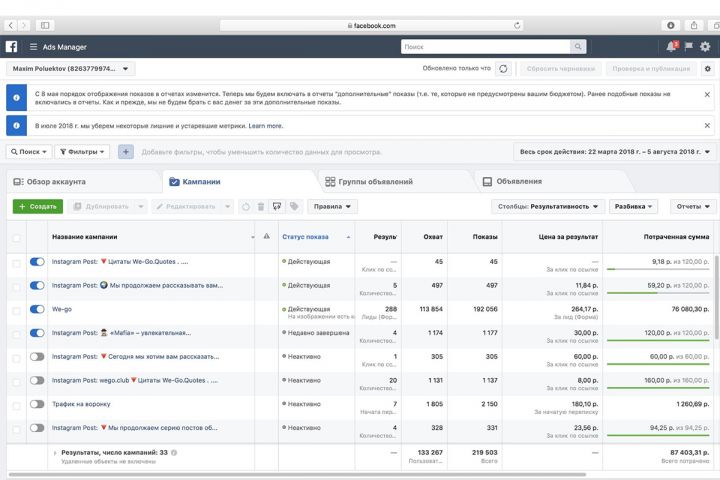Add a filter with the plus button
Image resolution: width=720 pixels, height=480 pixels.
(x=126, y=152)
